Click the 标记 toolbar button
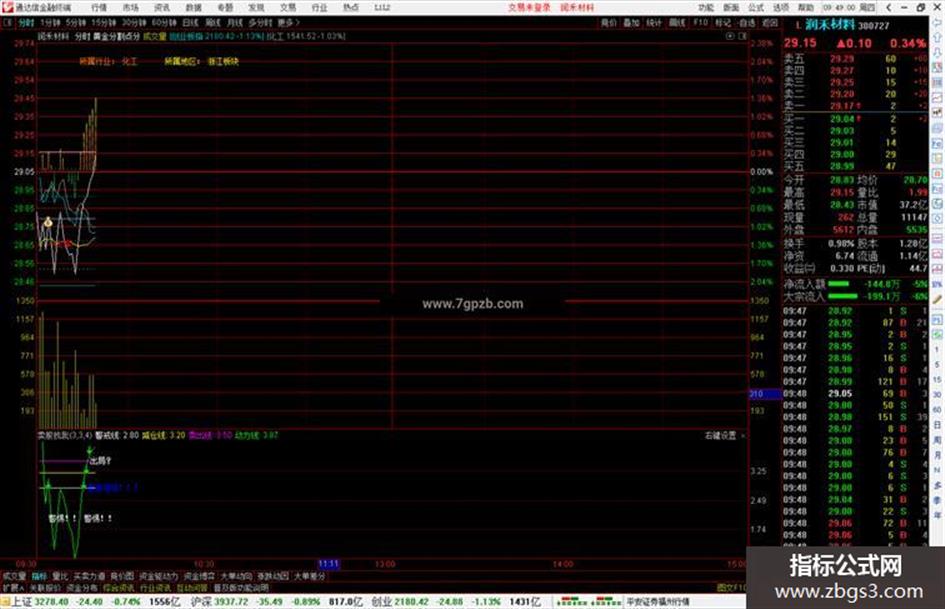The image size is (945, 609). tap(723, 22)
